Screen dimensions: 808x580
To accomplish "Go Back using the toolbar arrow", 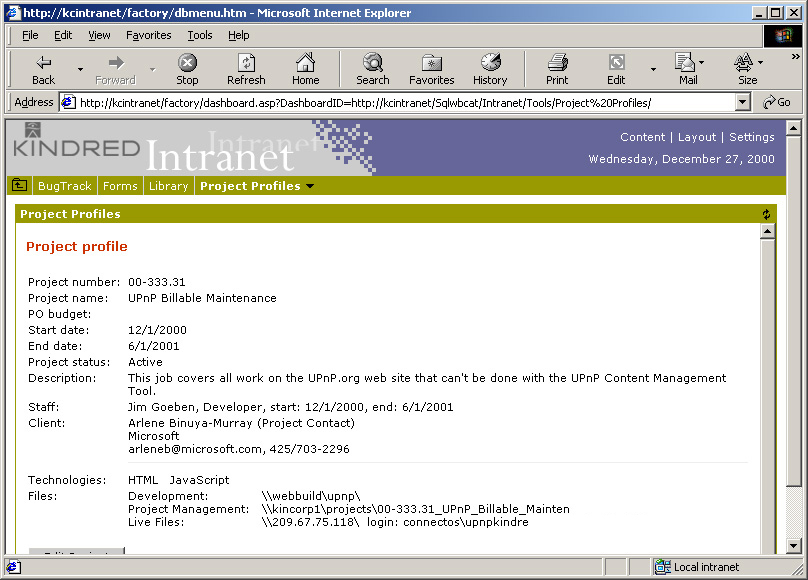I will [43, 69].
